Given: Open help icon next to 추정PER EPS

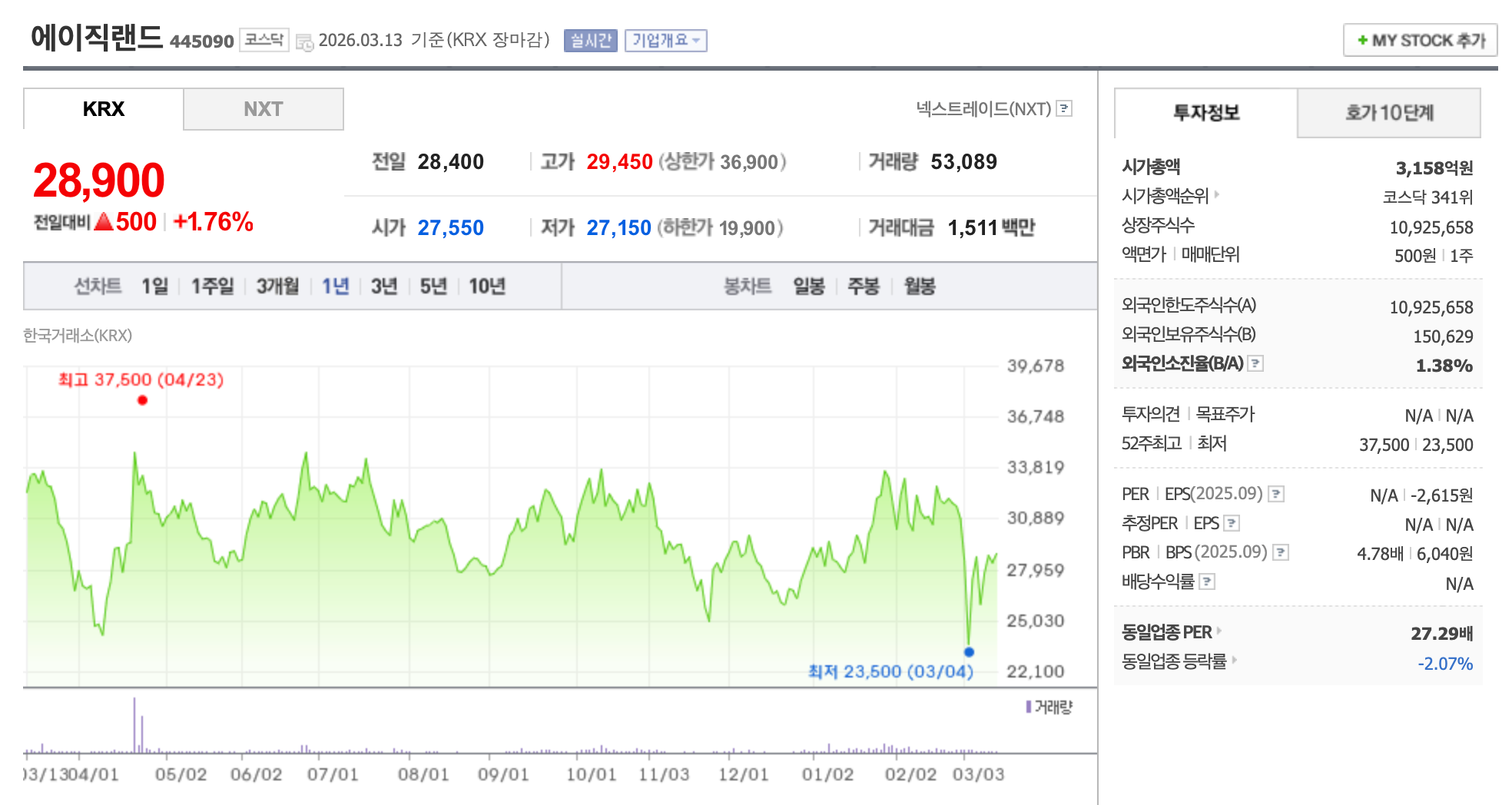Looking at the screenshot, I should [1232, 523].
